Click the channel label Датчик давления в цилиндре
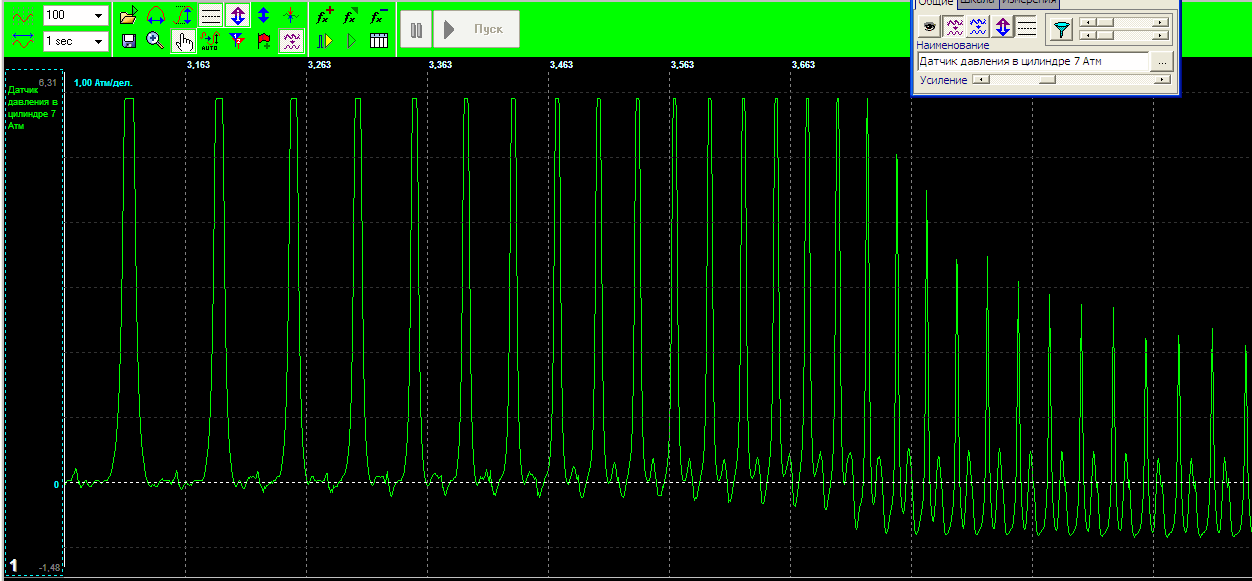The height and width of the screenshot is (581, 1252). (33, 108)
